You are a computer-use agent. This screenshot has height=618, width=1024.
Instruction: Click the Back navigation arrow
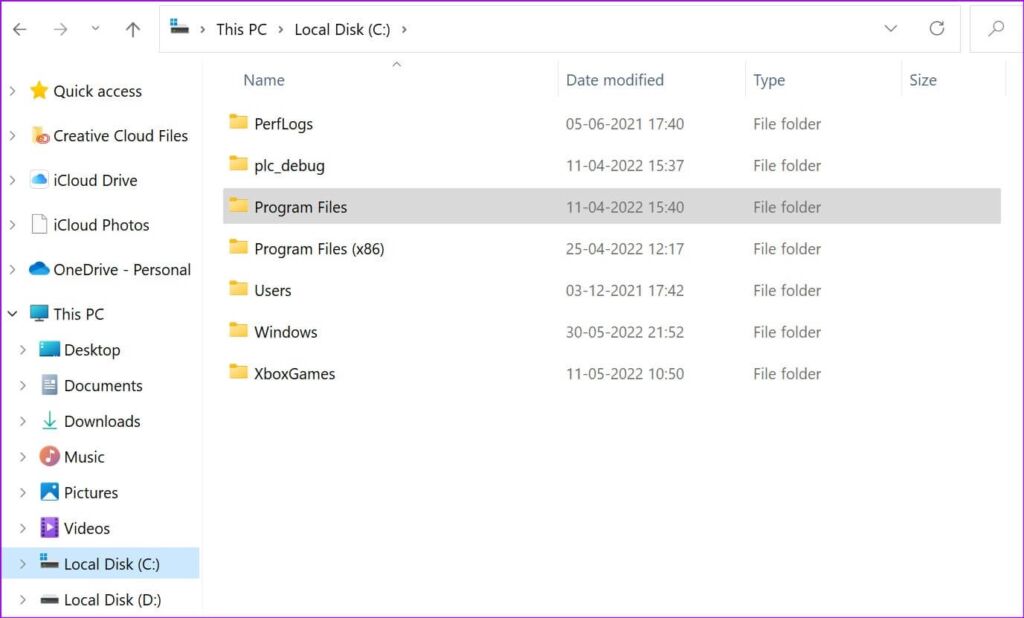point(20,30)
